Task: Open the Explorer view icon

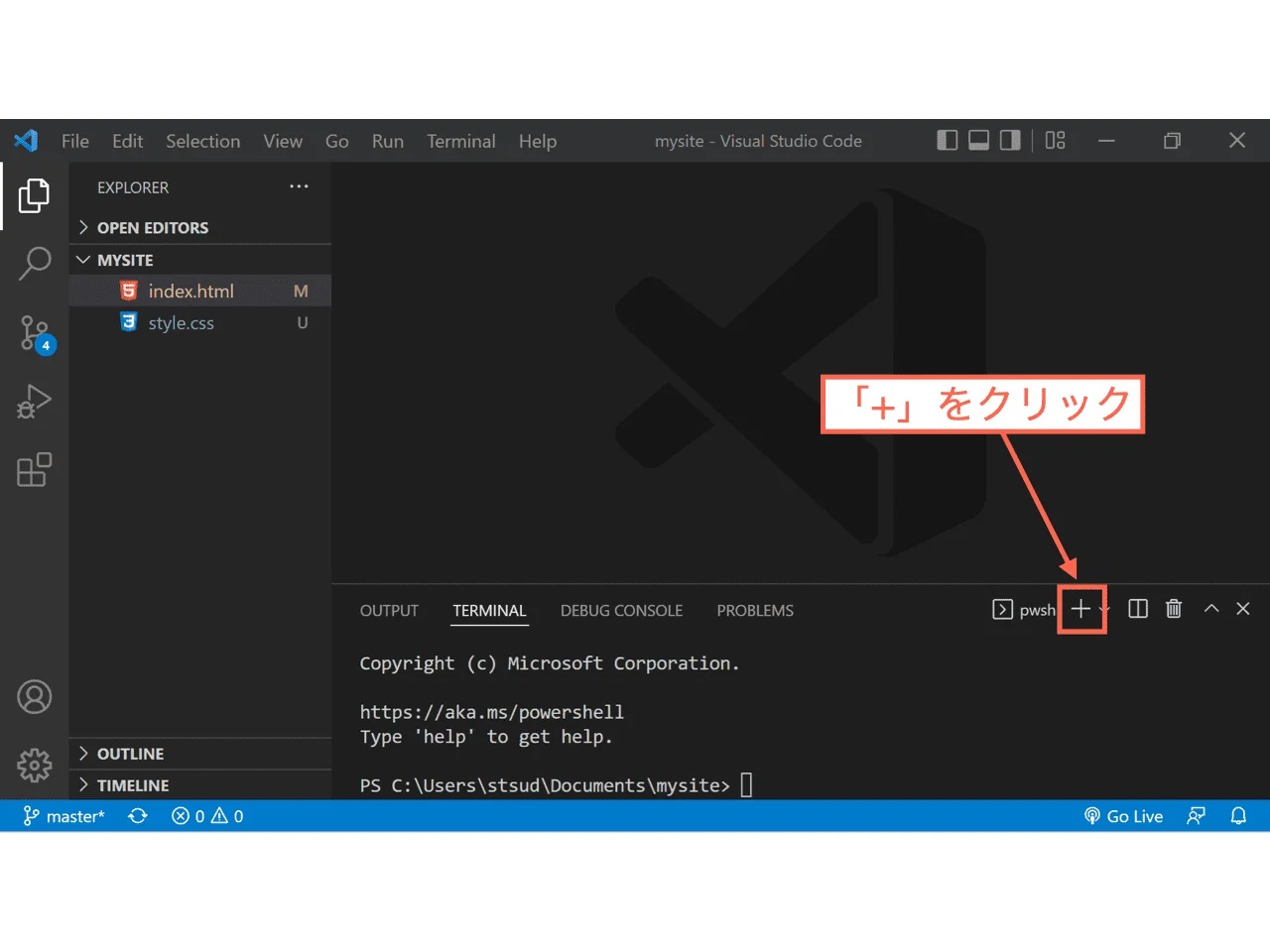Action: [x=34, y=195]
